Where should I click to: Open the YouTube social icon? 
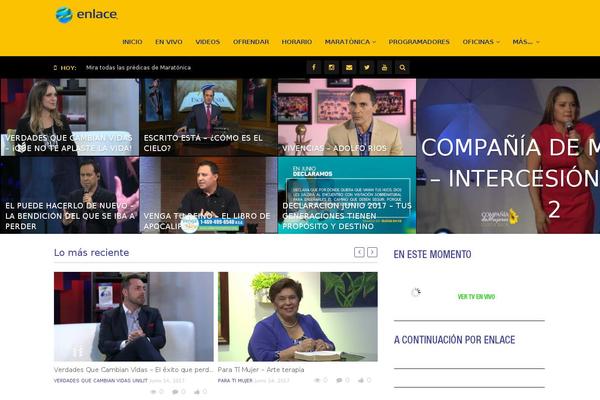point(384,67)
